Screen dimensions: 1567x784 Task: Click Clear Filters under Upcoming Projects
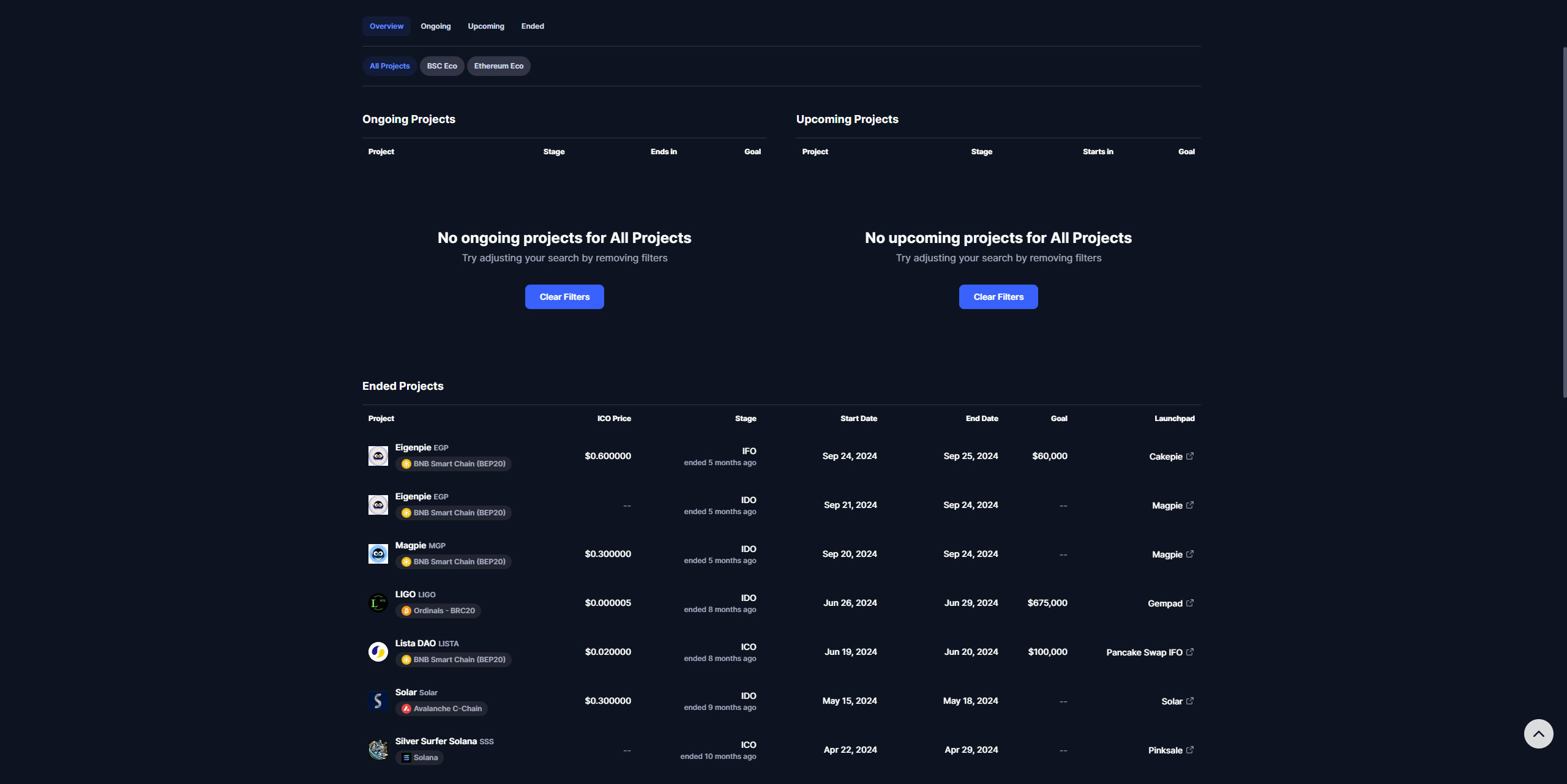click(998, 296)
